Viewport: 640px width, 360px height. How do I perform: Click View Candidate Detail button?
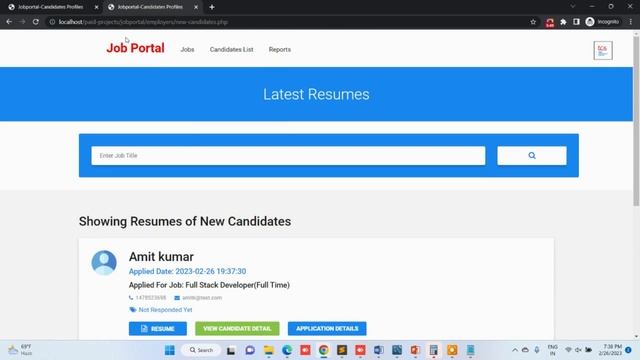coord(237,329)
